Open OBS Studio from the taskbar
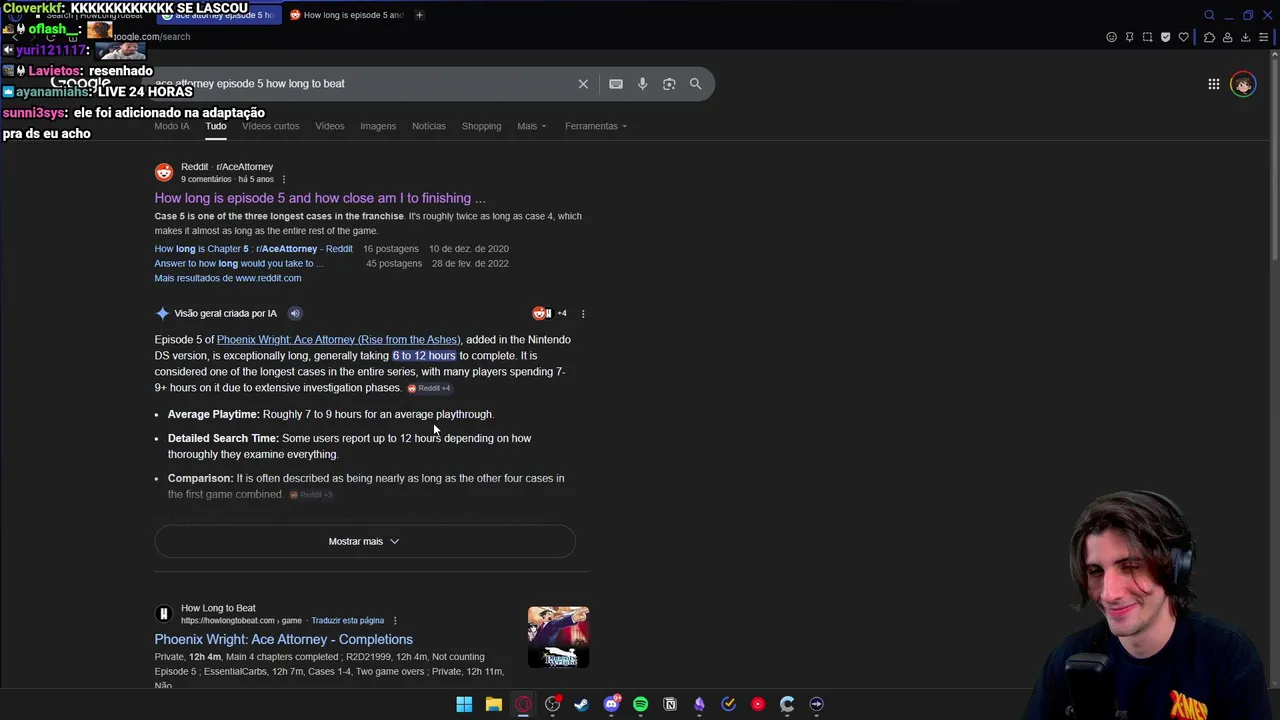The height and width of the screenshot is (720, 1280). [552, 704]
